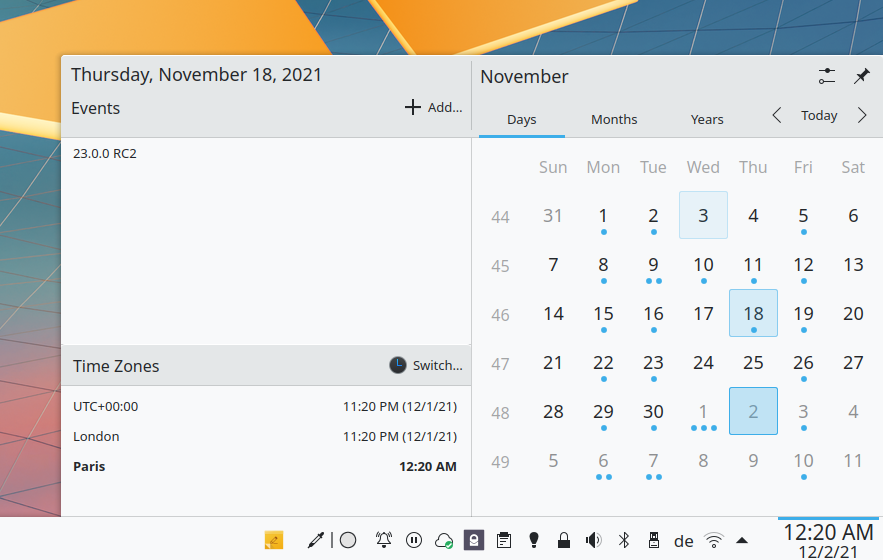883x560 pixels.
Task: Select the Days tab
Action: click(x=522, y=119)
